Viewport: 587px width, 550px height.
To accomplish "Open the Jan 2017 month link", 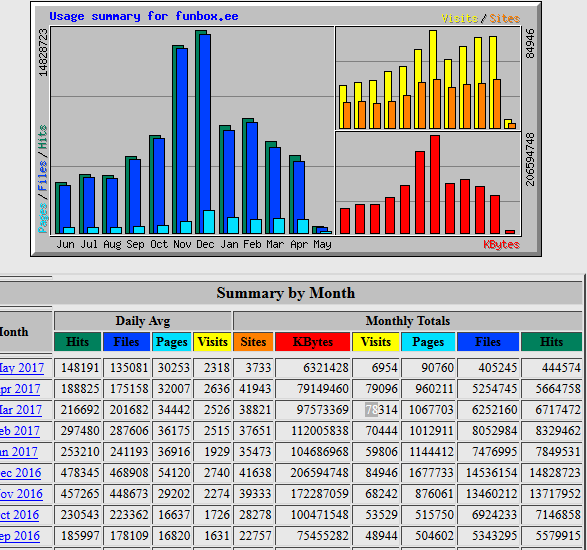I will click(19, 452).
